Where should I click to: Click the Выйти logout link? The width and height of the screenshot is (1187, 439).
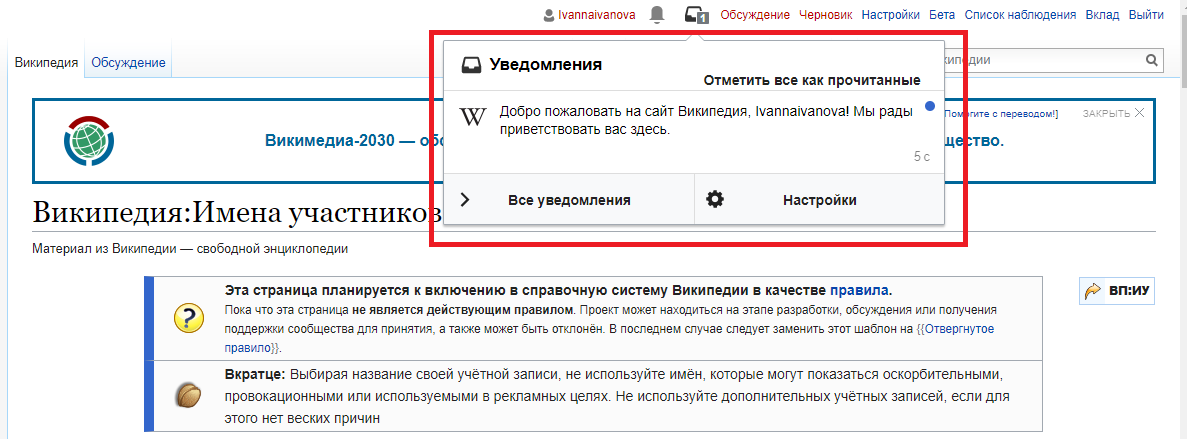pyautogui.click(x=1145, y=15)
